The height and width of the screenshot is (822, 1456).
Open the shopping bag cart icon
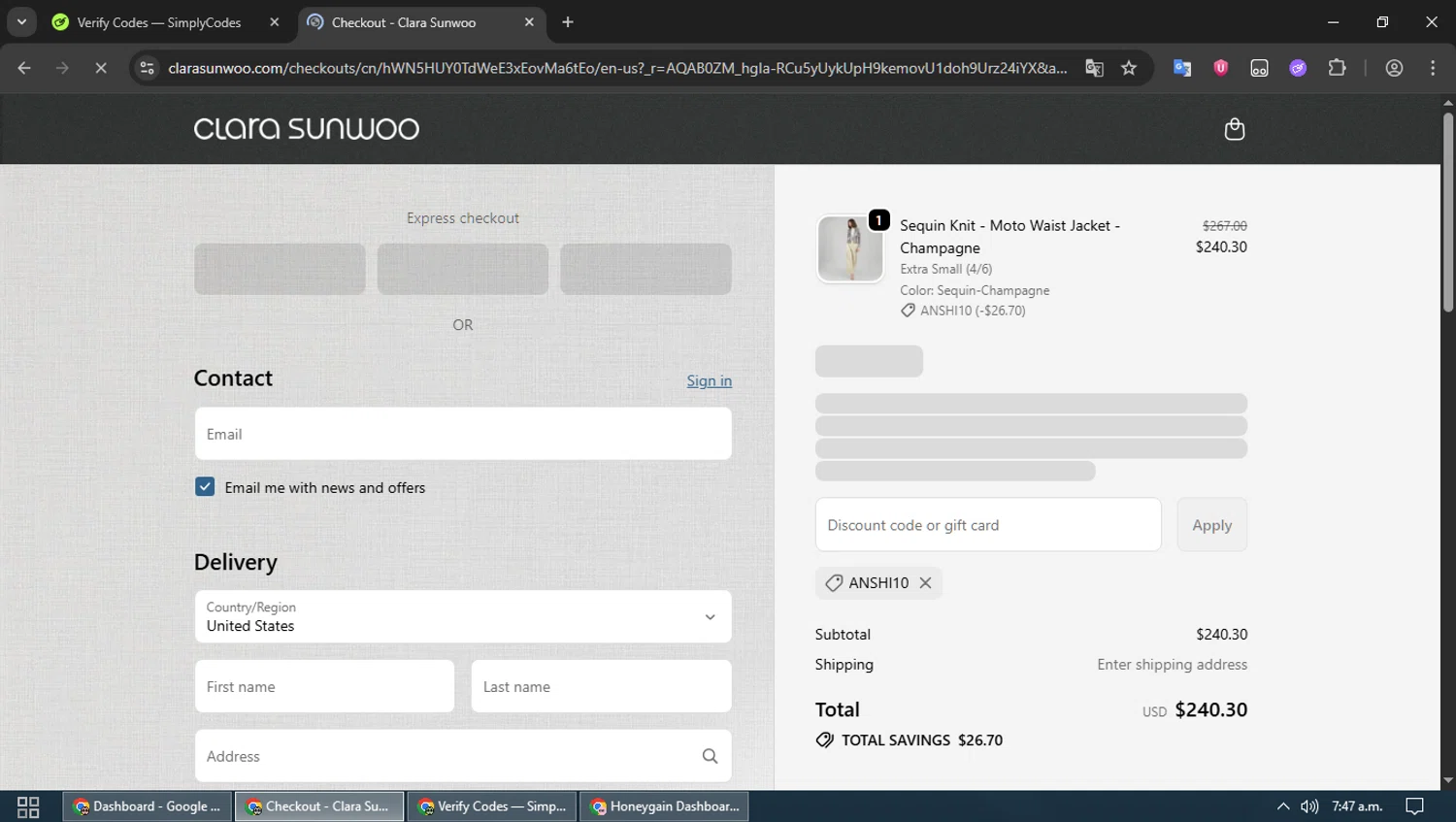[x=1234, y=129]
